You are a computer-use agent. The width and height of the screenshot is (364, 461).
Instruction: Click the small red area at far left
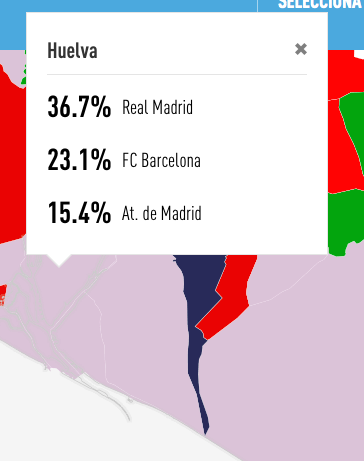pyautogui.click(x=3, y=295)
